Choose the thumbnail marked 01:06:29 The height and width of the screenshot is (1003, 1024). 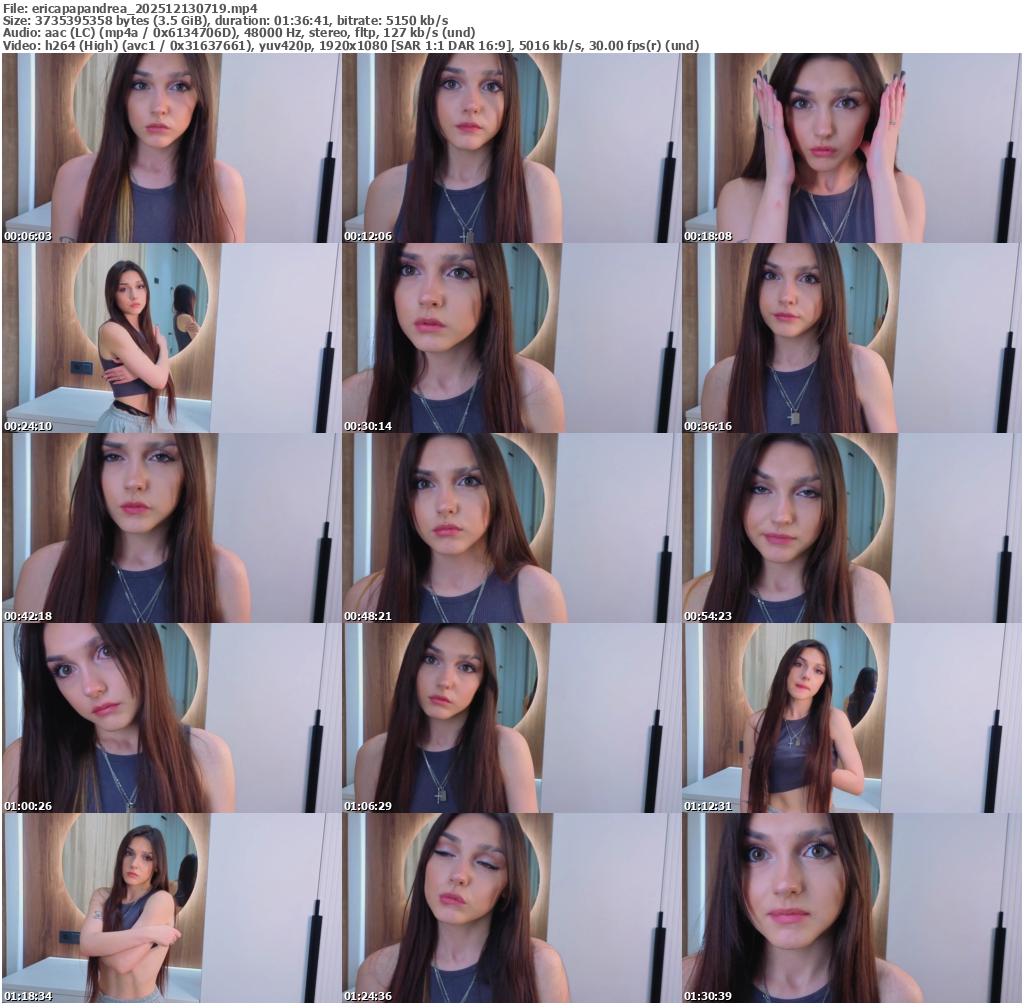pyautogui.click(x=511, y=718)
